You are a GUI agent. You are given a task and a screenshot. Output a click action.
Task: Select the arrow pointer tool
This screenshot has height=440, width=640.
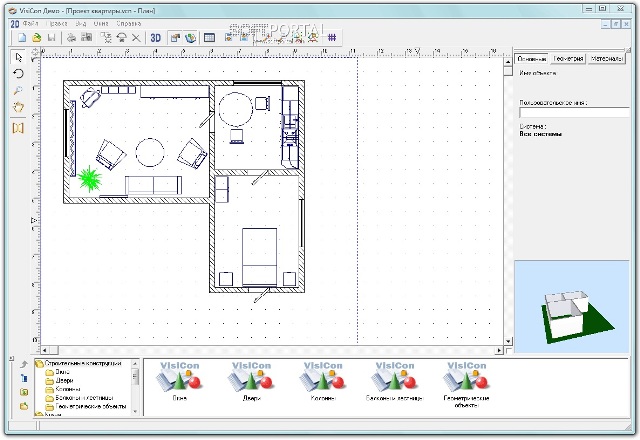pyautogui.click(x=18, y=58)
